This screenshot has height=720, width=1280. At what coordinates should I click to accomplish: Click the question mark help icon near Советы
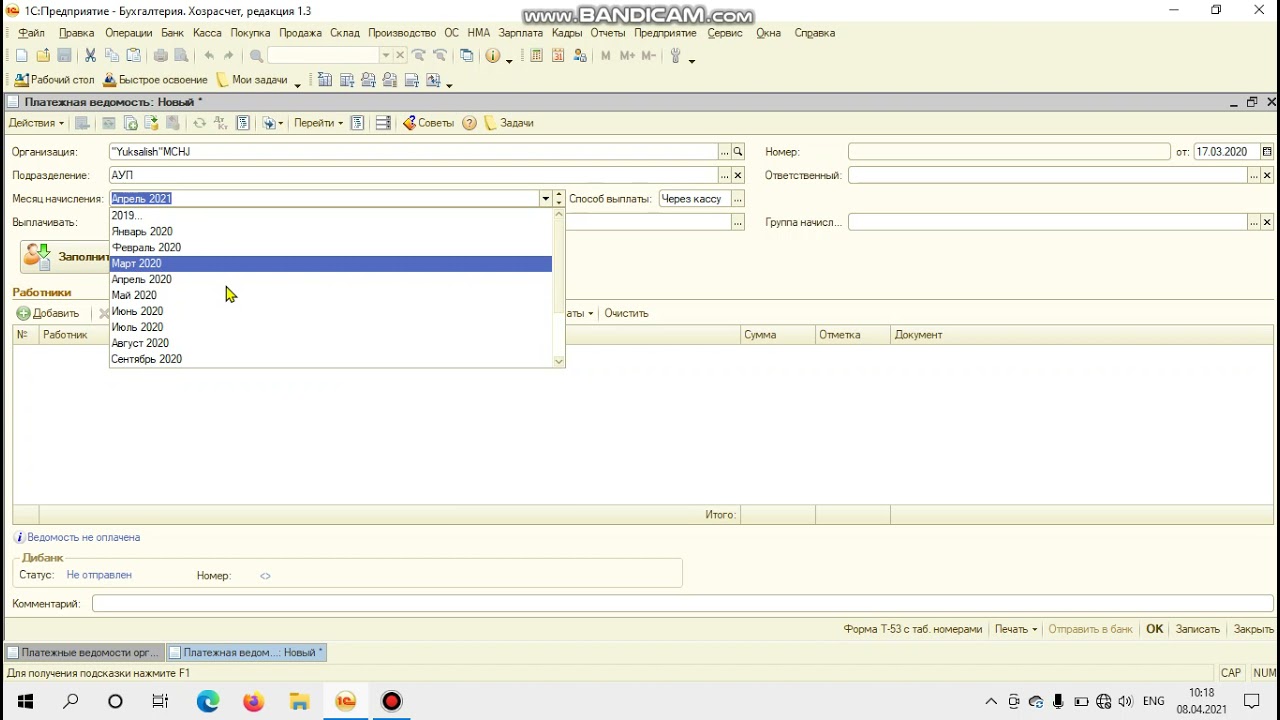[x=469, y=123]
